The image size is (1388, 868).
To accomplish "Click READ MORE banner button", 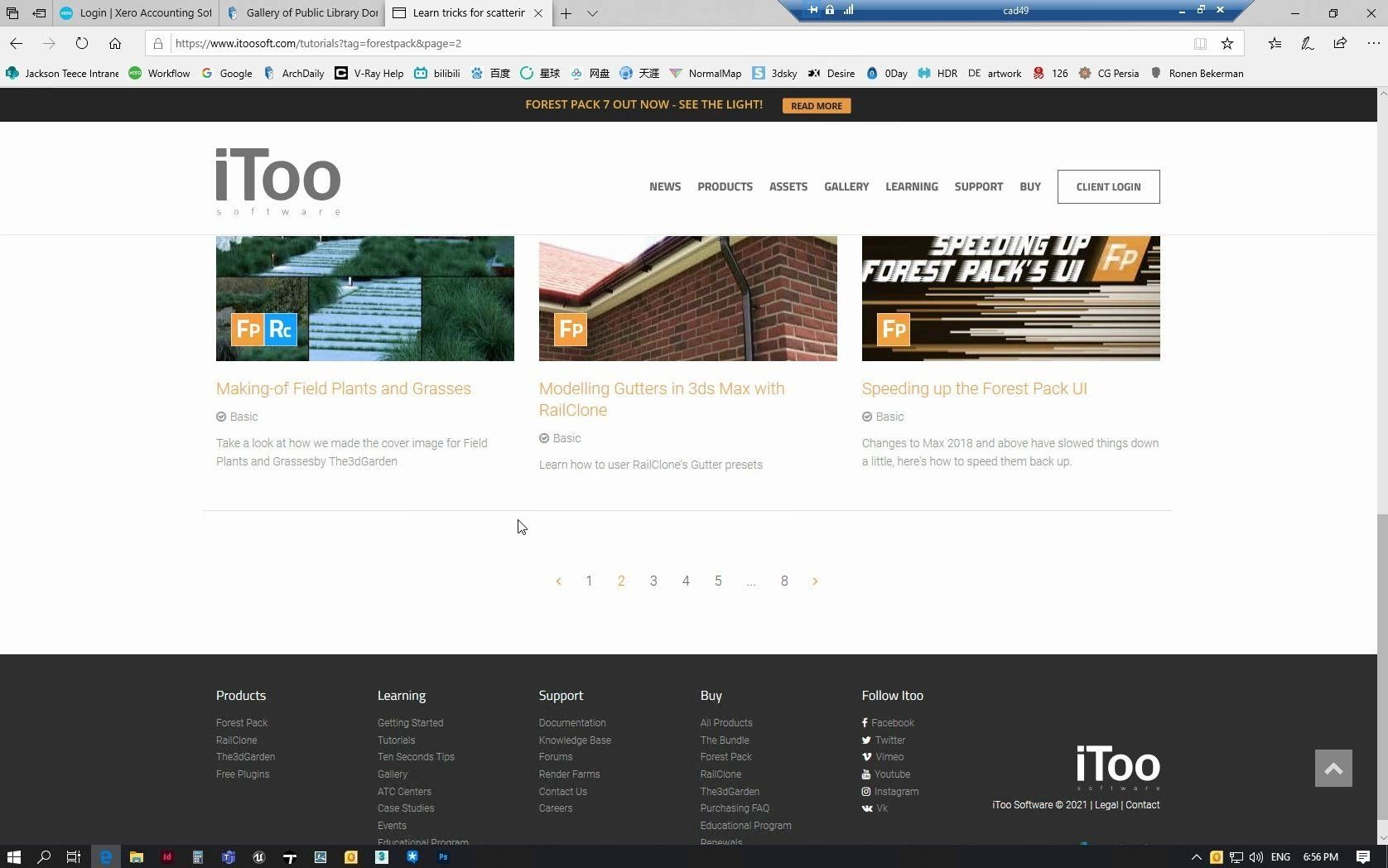I will tap(816, 105).
